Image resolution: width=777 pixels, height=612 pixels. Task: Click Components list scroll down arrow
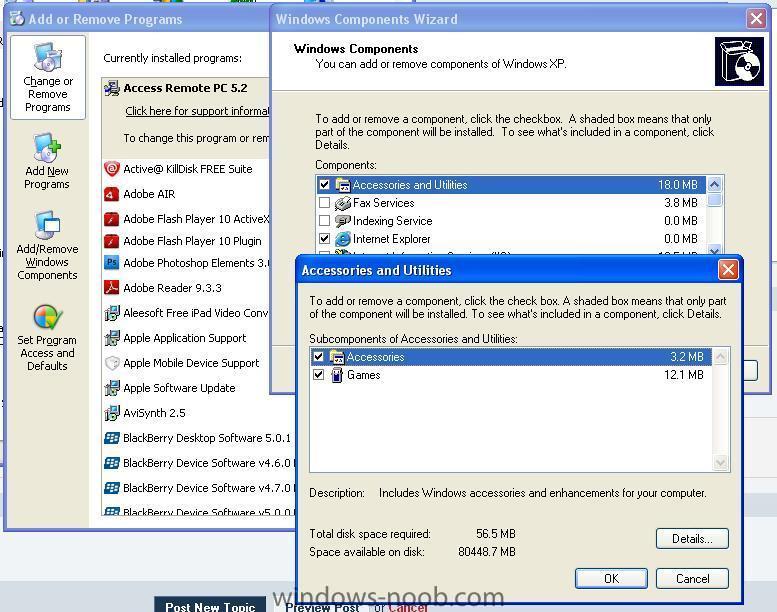coord(714,251)
